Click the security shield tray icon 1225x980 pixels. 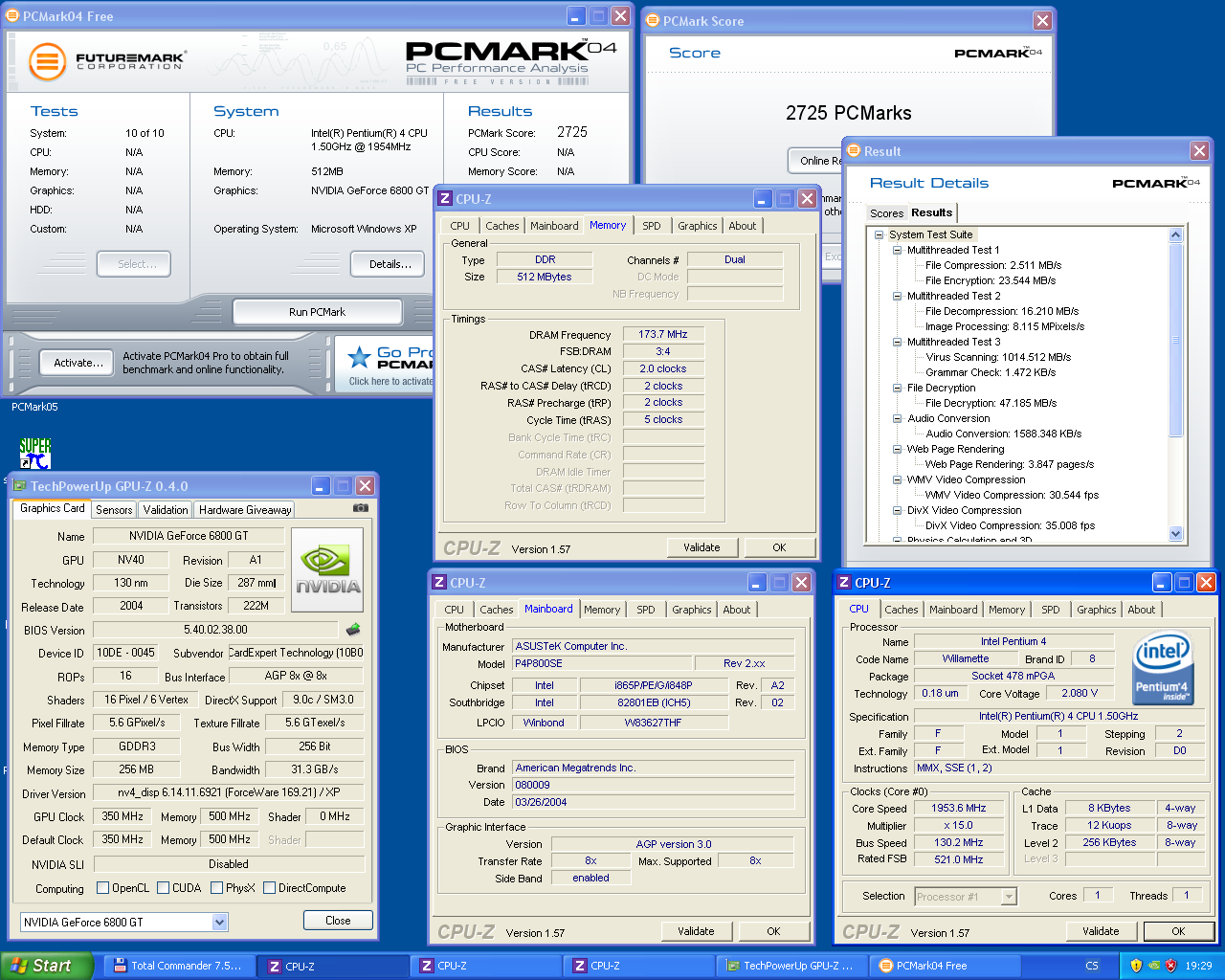(x=1136, y=966)
